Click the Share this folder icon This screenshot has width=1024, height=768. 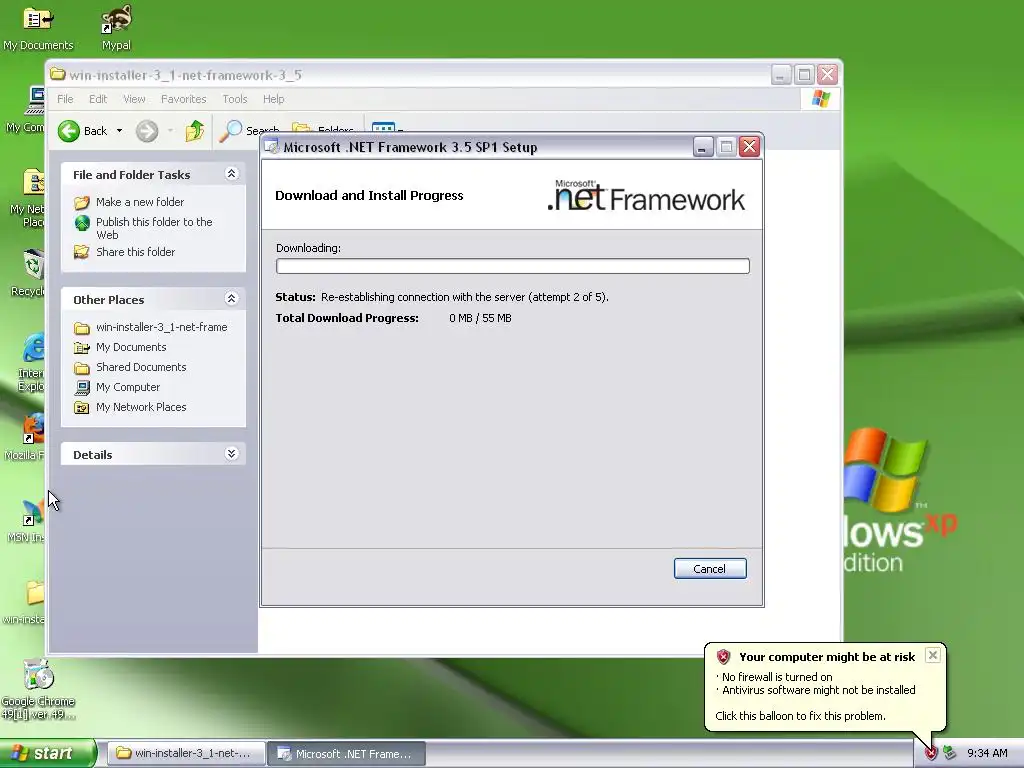click(82, 252)
